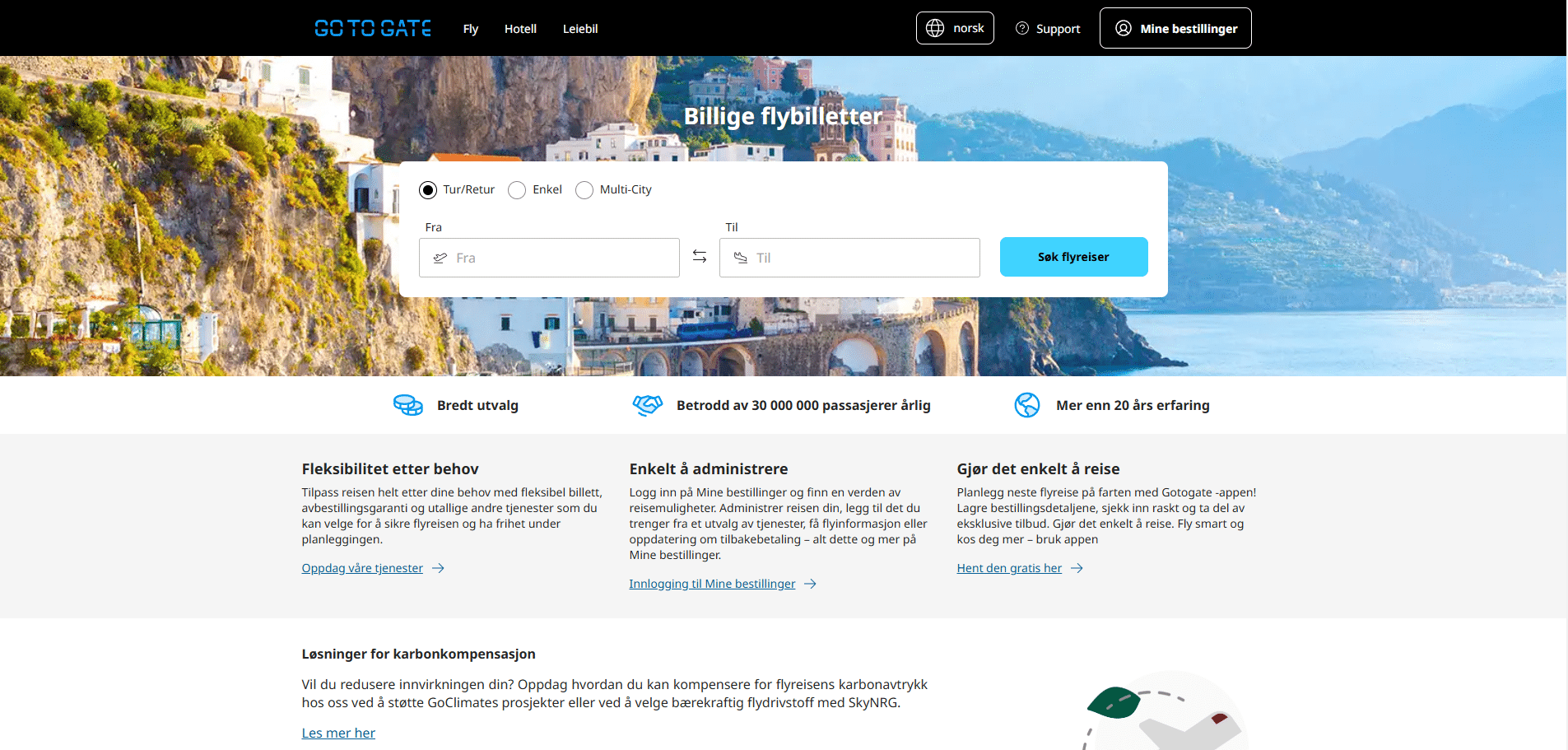Click the Gotogate logo
Viewport: 1568px width, 750px height.
[373, 29]
